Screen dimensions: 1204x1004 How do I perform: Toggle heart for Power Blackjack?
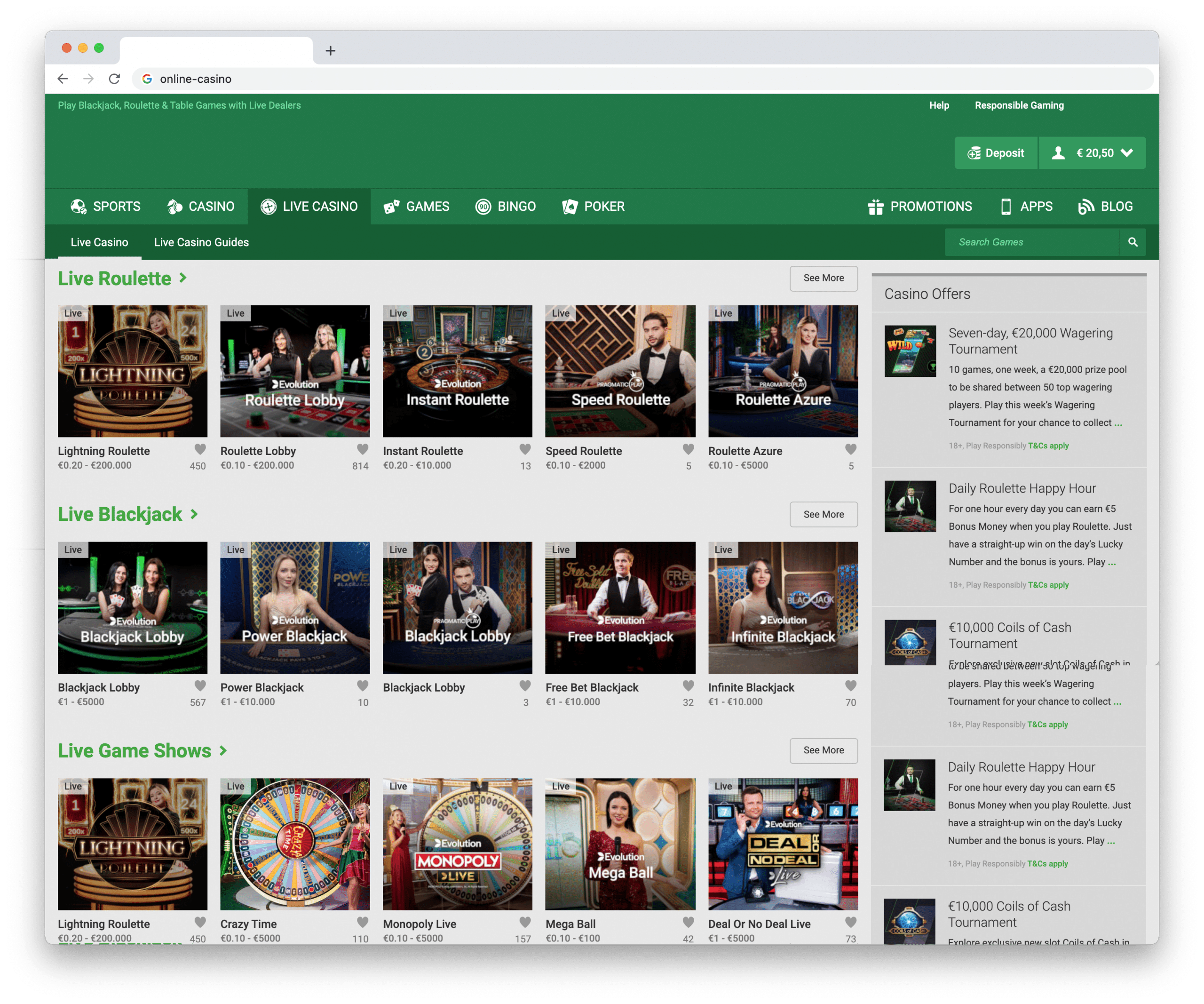click(x=362, y=685)
